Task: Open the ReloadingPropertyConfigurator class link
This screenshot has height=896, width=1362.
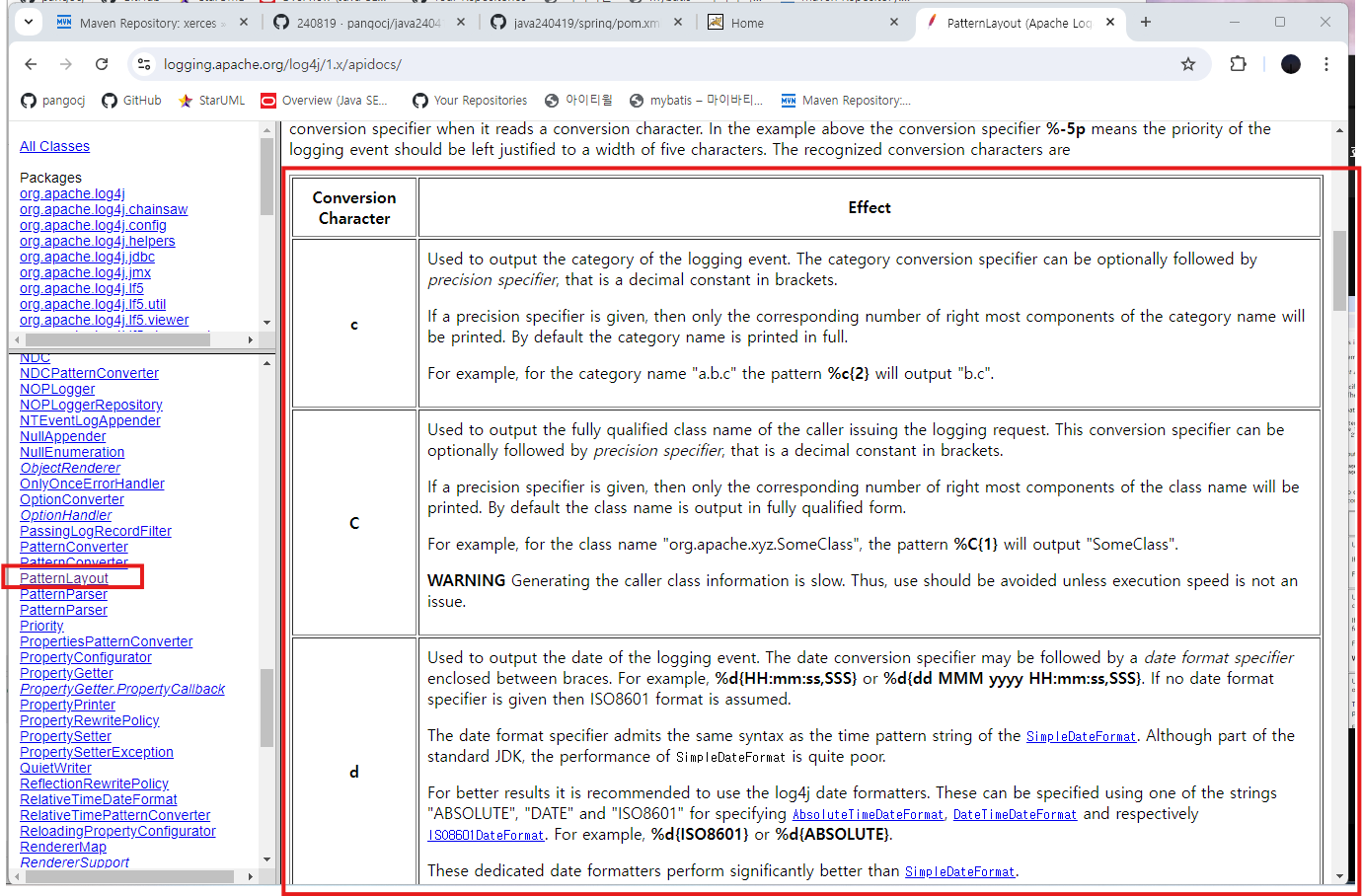Action: pyautogui.click(x=117, y=831)
